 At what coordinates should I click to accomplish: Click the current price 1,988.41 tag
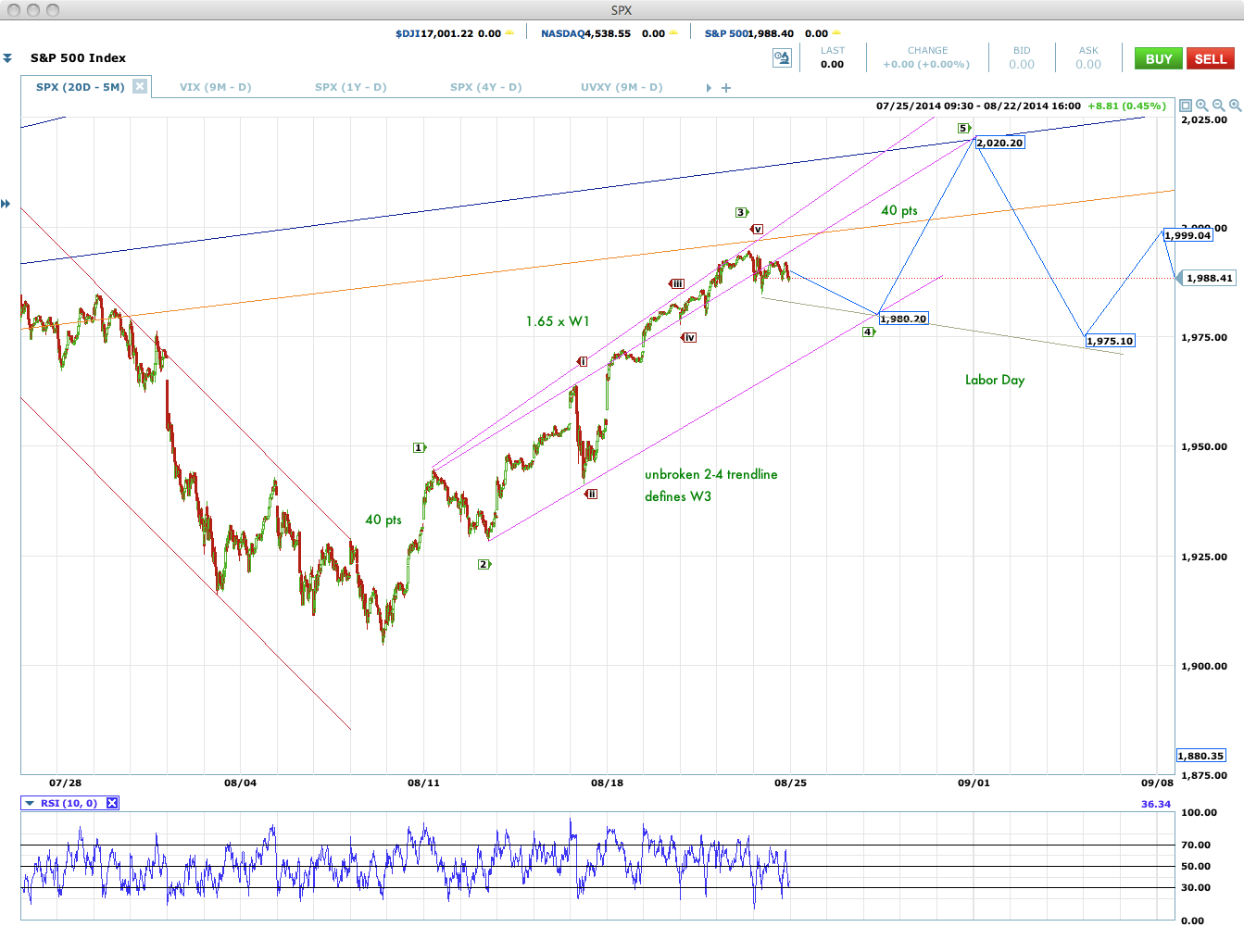point(1209,278)
